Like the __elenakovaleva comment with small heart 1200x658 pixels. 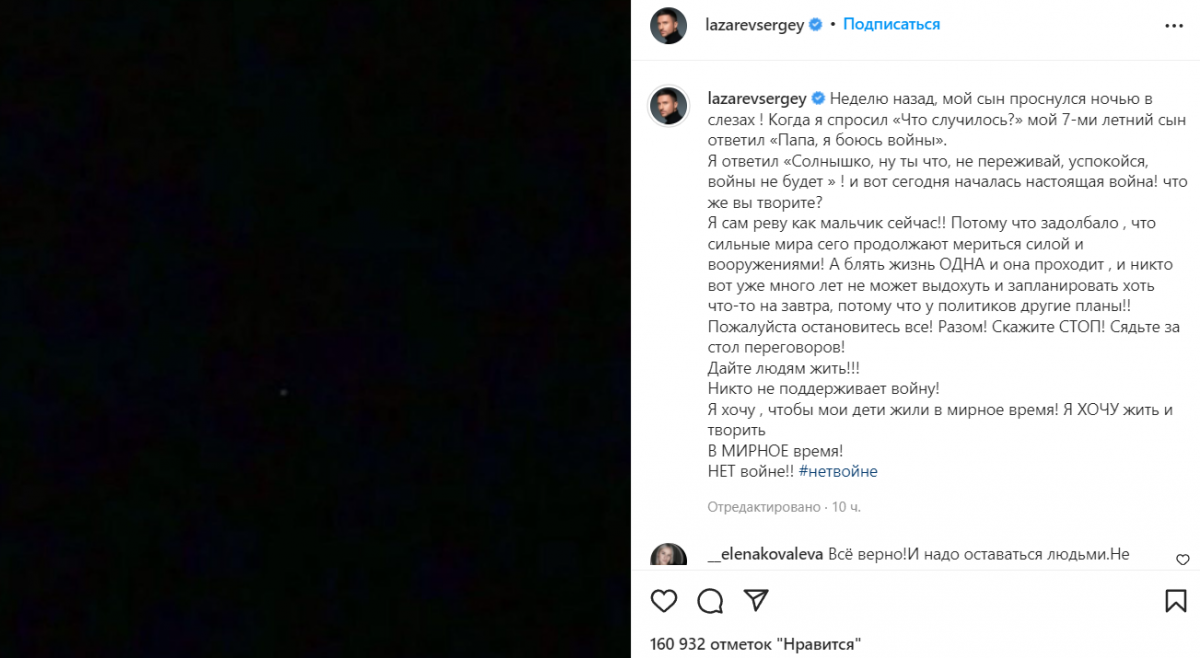coord(1183,559)
